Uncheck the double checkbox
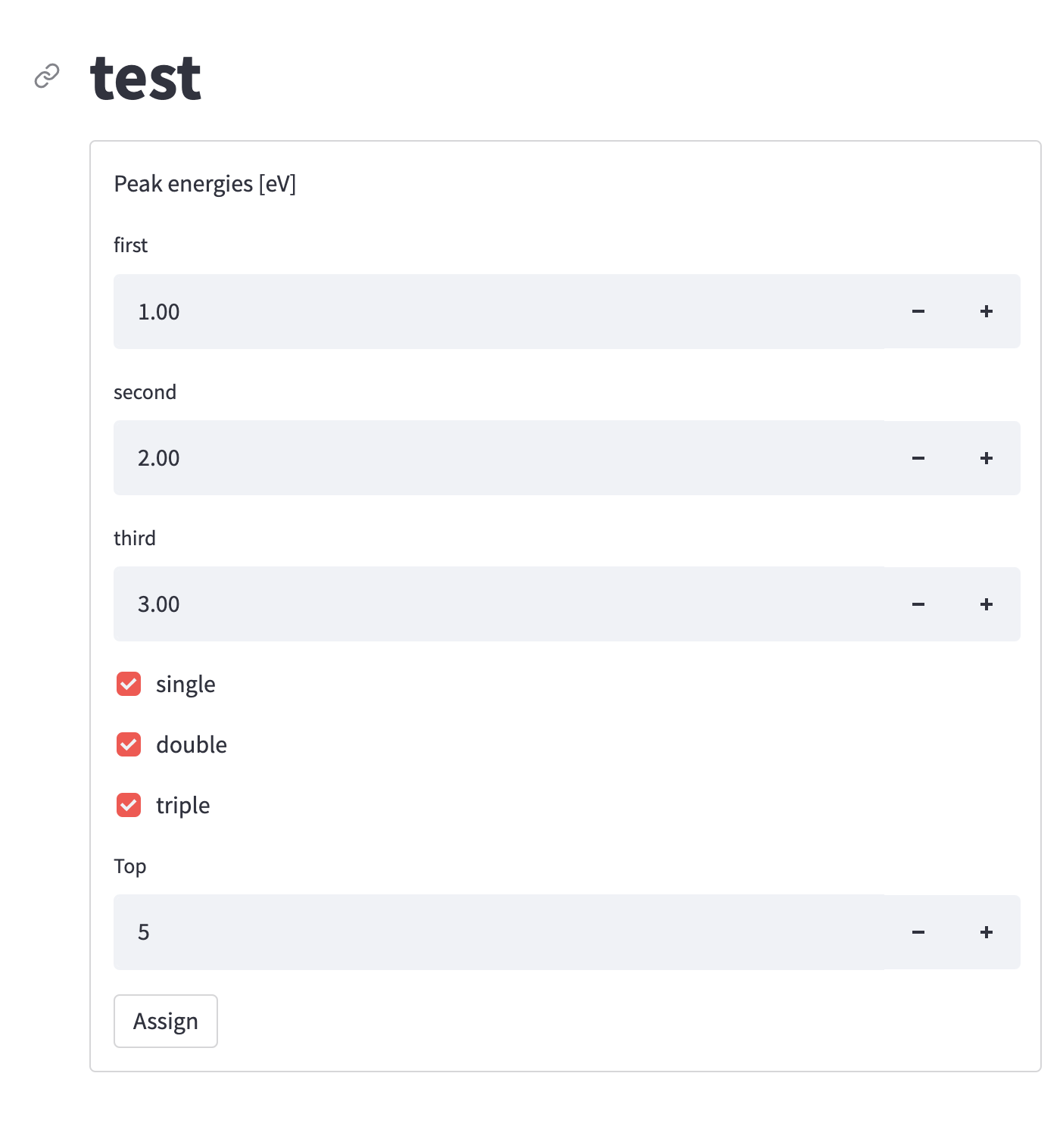Image resolution: width=1063 pixels, height=1148 pixels. (128, 744)
